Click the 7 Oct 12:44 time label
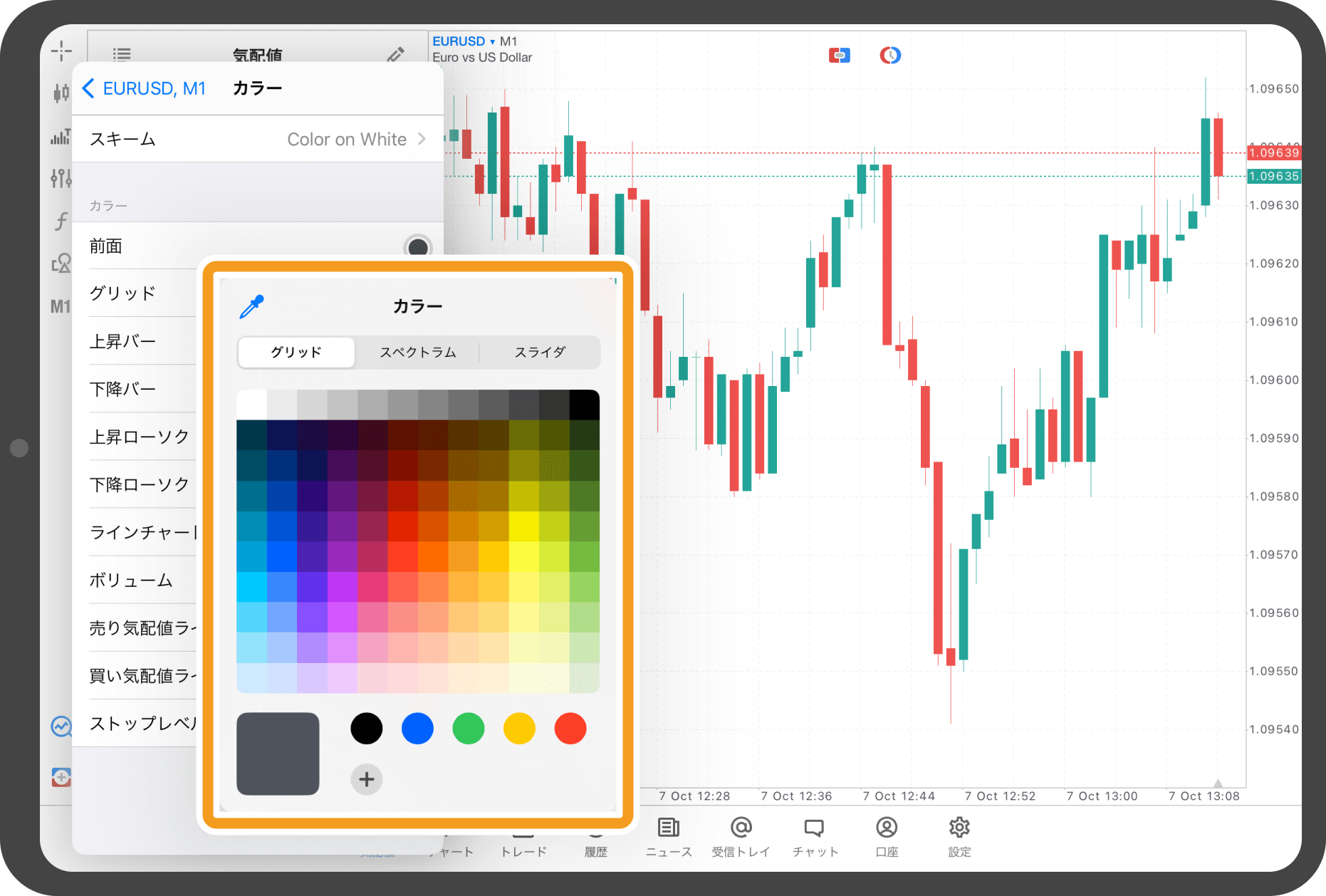This screenshot has width=1326, height=896. [x=898, y=796]
